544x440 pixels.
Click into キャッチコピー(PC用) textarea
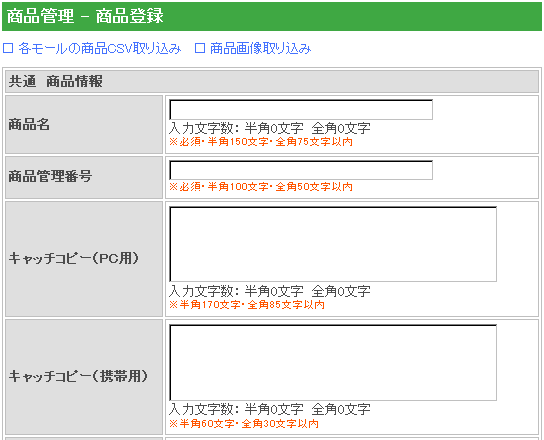[x=333, y=244]
